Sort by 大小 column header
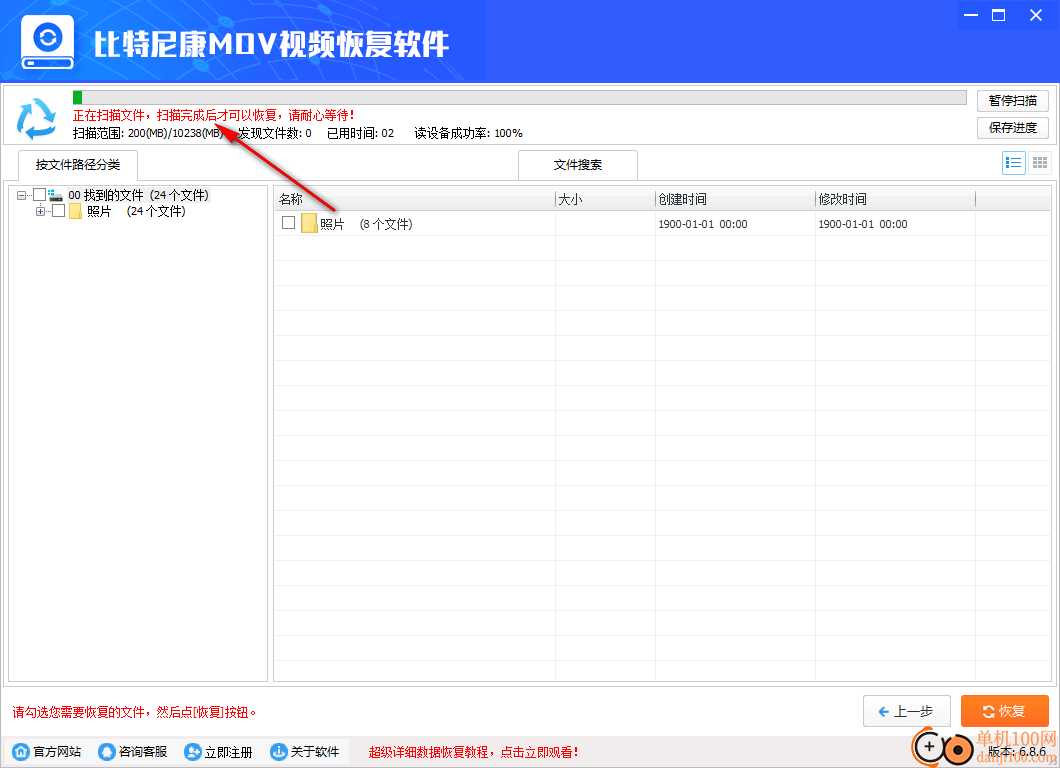Viewport: 1060px width, 768px height. [605, 199]
